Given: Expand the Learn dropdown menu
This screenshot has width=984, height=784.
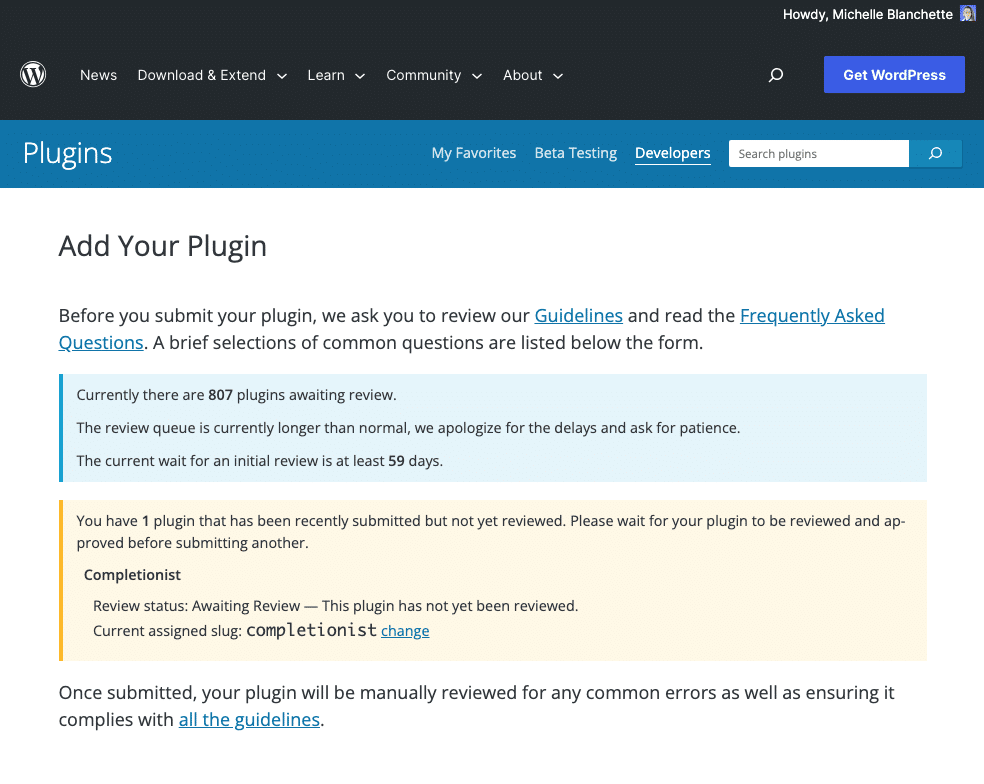Looking at the screenshot, I should pos(336,75).
